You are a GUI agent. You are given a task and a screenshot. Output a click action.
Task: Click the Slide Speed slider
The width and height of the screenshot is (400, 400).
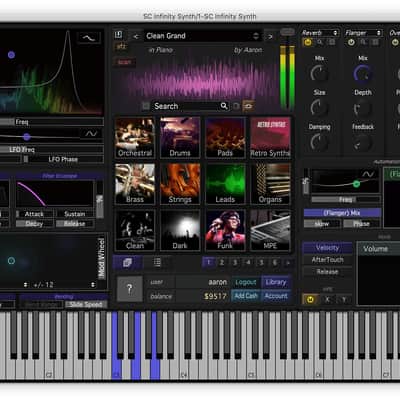coord(86,304)
